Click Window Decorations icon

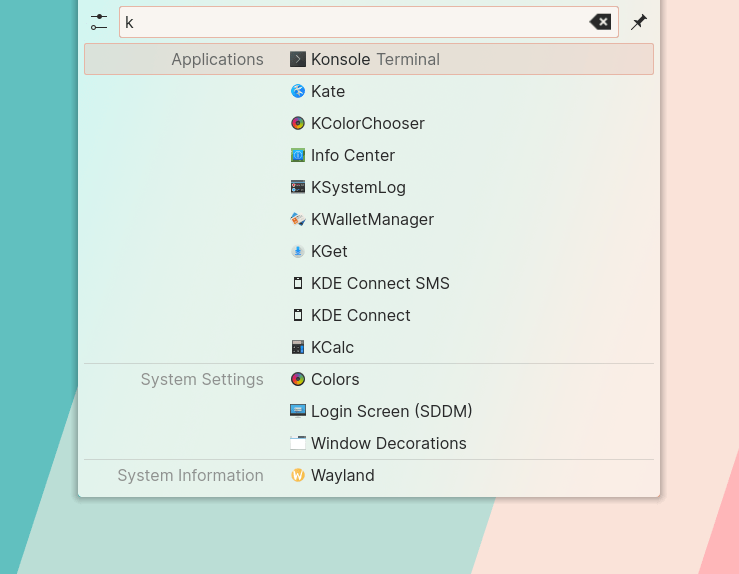(298, 443)
